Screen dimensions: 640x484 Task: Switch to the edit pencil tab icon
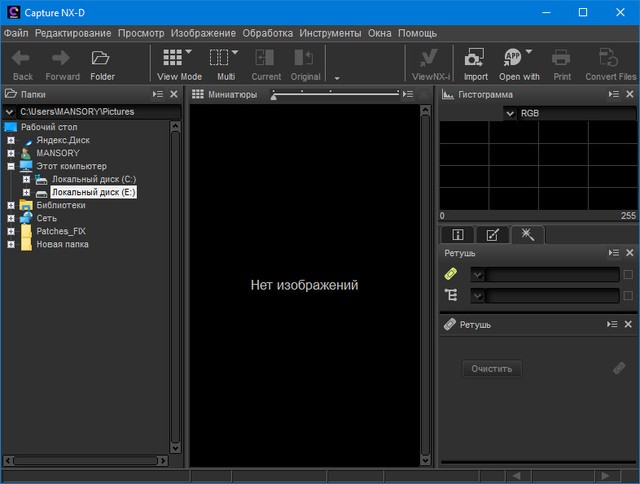point(492,235)
